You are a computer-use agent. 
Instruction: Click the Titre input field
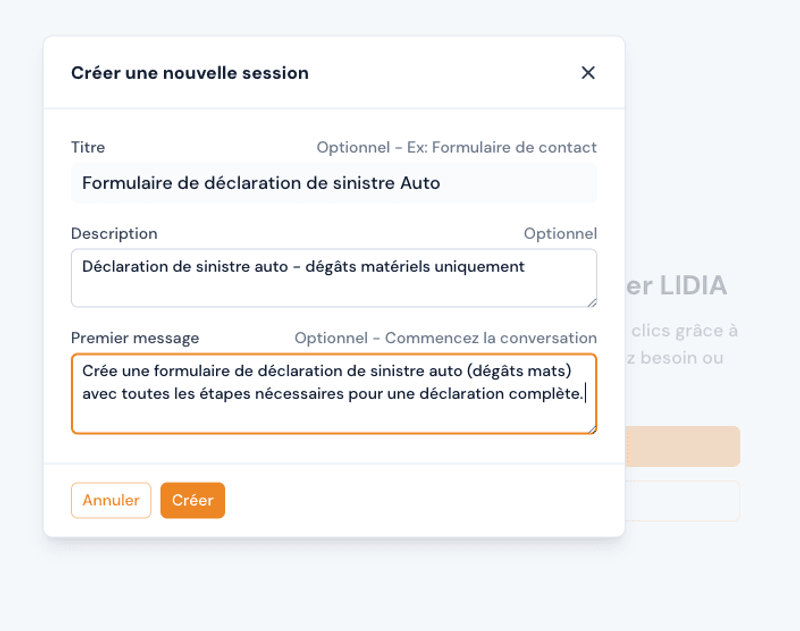coord(334,183)
